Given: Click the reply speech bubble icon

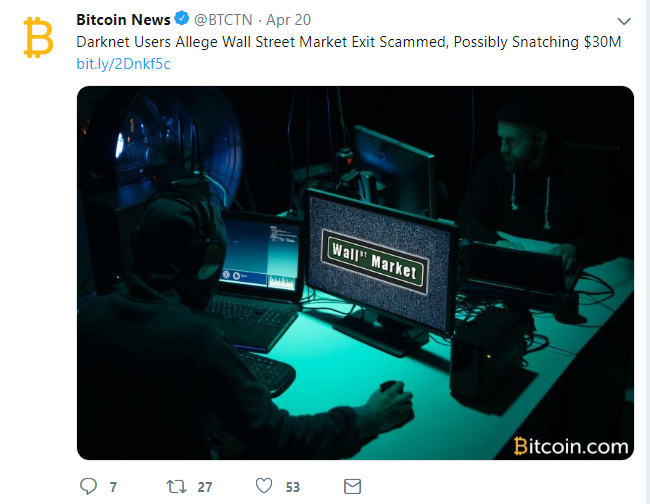Looking at the screenshot, I should [88, 486].
